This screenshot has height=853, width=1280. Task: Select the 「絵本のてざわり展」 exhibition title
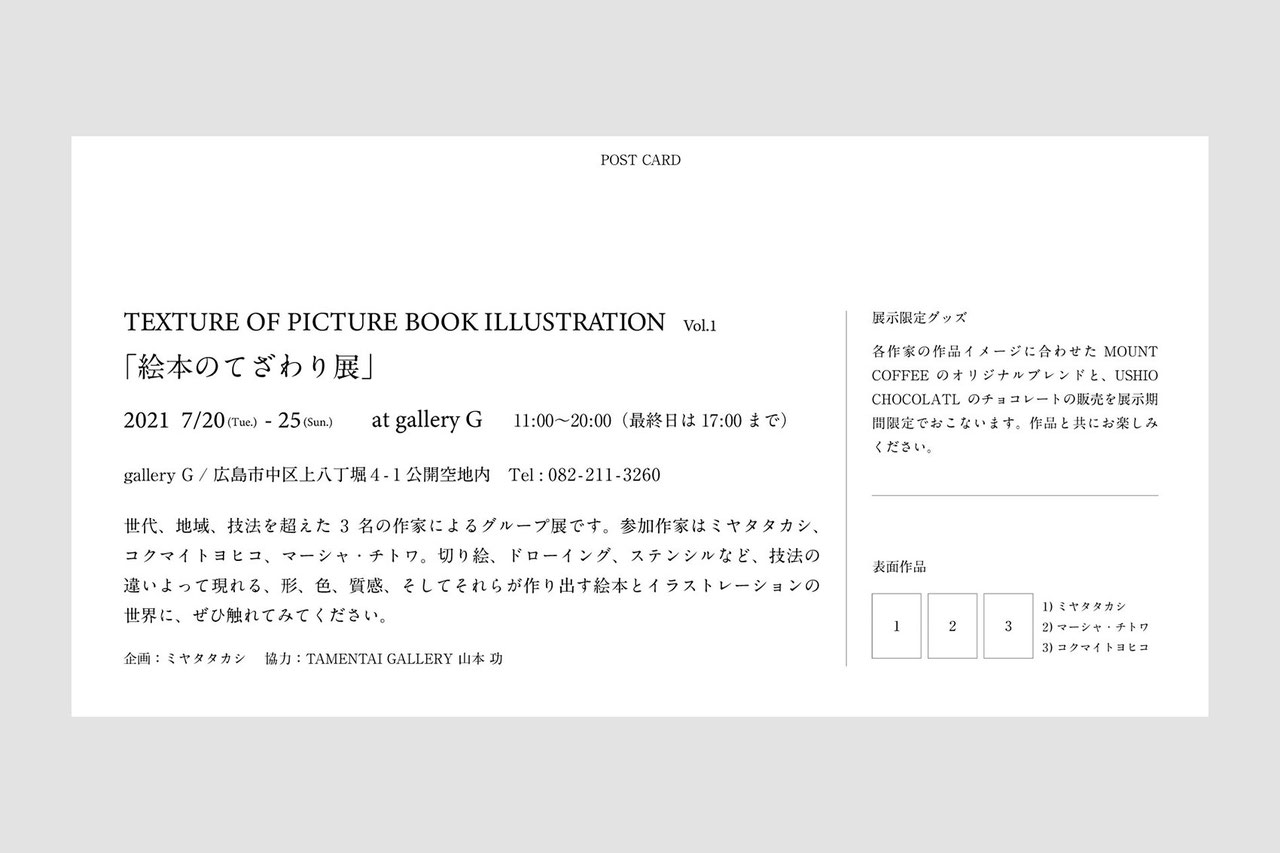[x=248, y=368]
